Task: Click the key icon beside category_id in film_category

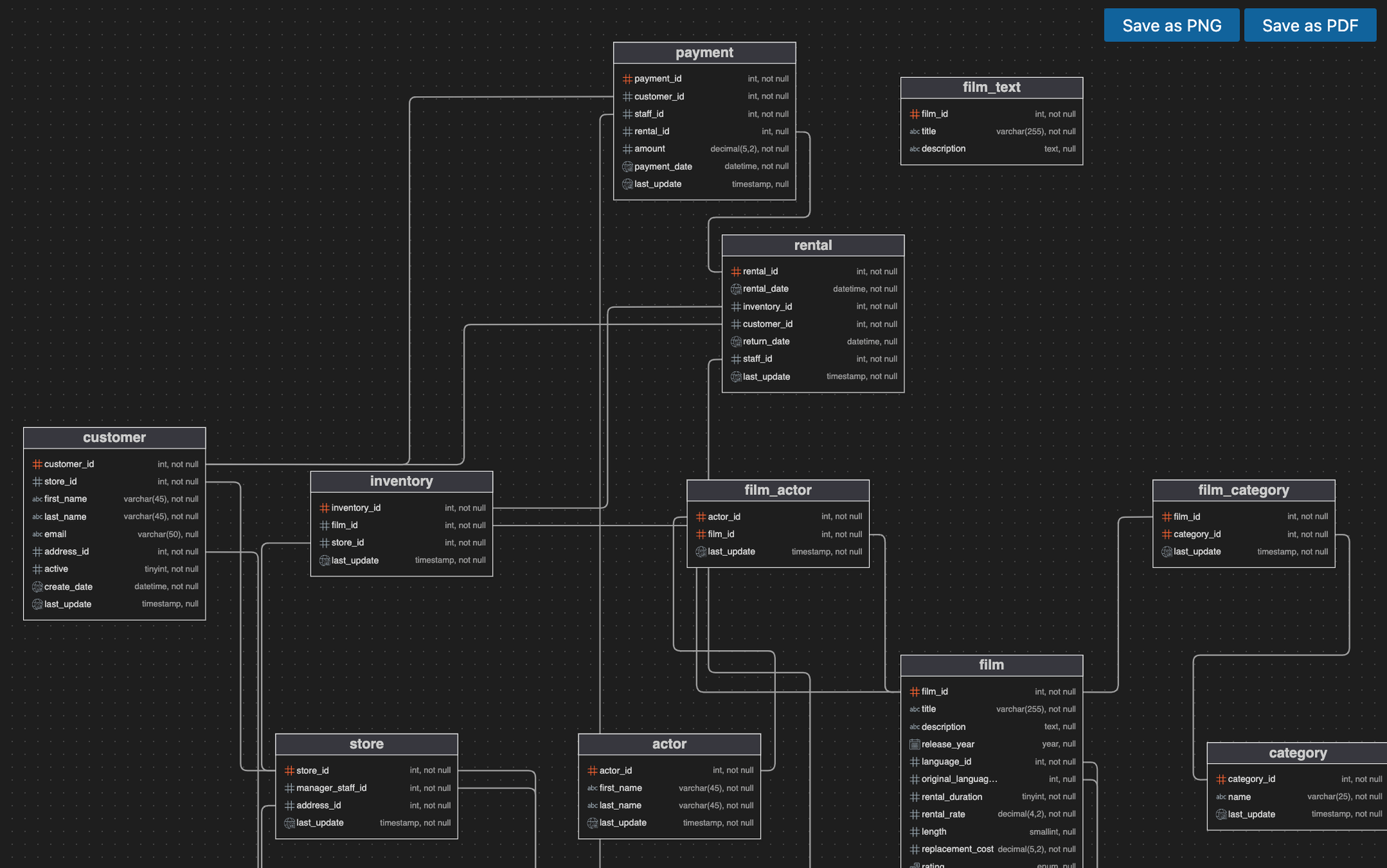Action: coord(1166,534)
